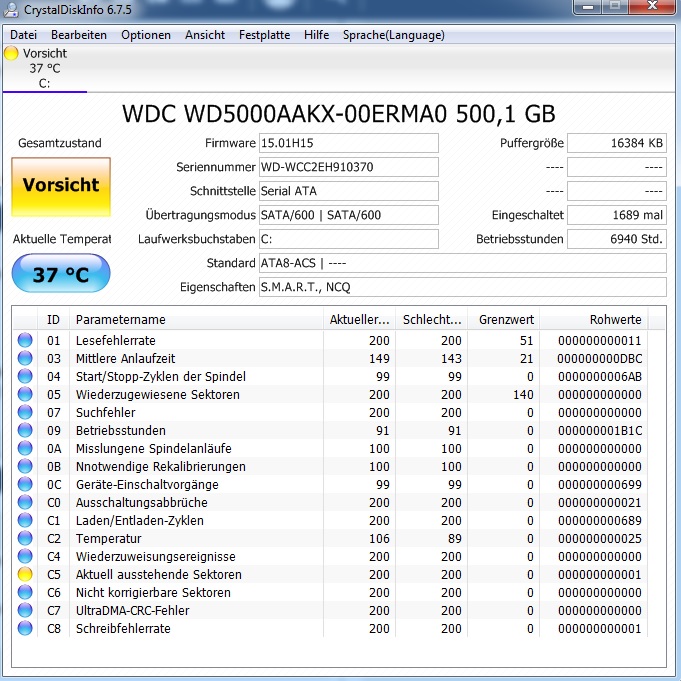
Task: Click the status circle for ID 09 Betriebsstunden
Action: tap(25, 430)
